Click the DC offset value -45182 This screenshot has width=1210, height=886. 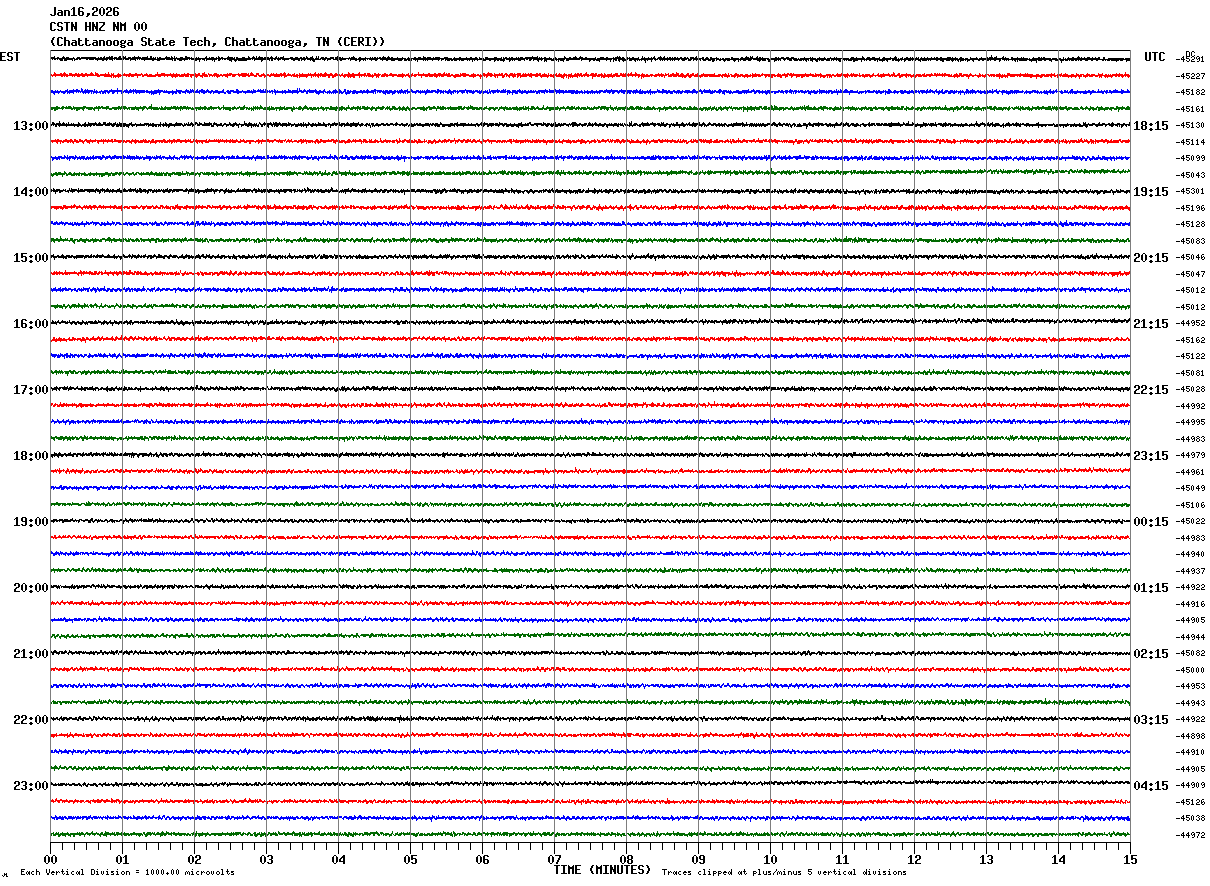pyautogui.click(x=1190, y=92)
